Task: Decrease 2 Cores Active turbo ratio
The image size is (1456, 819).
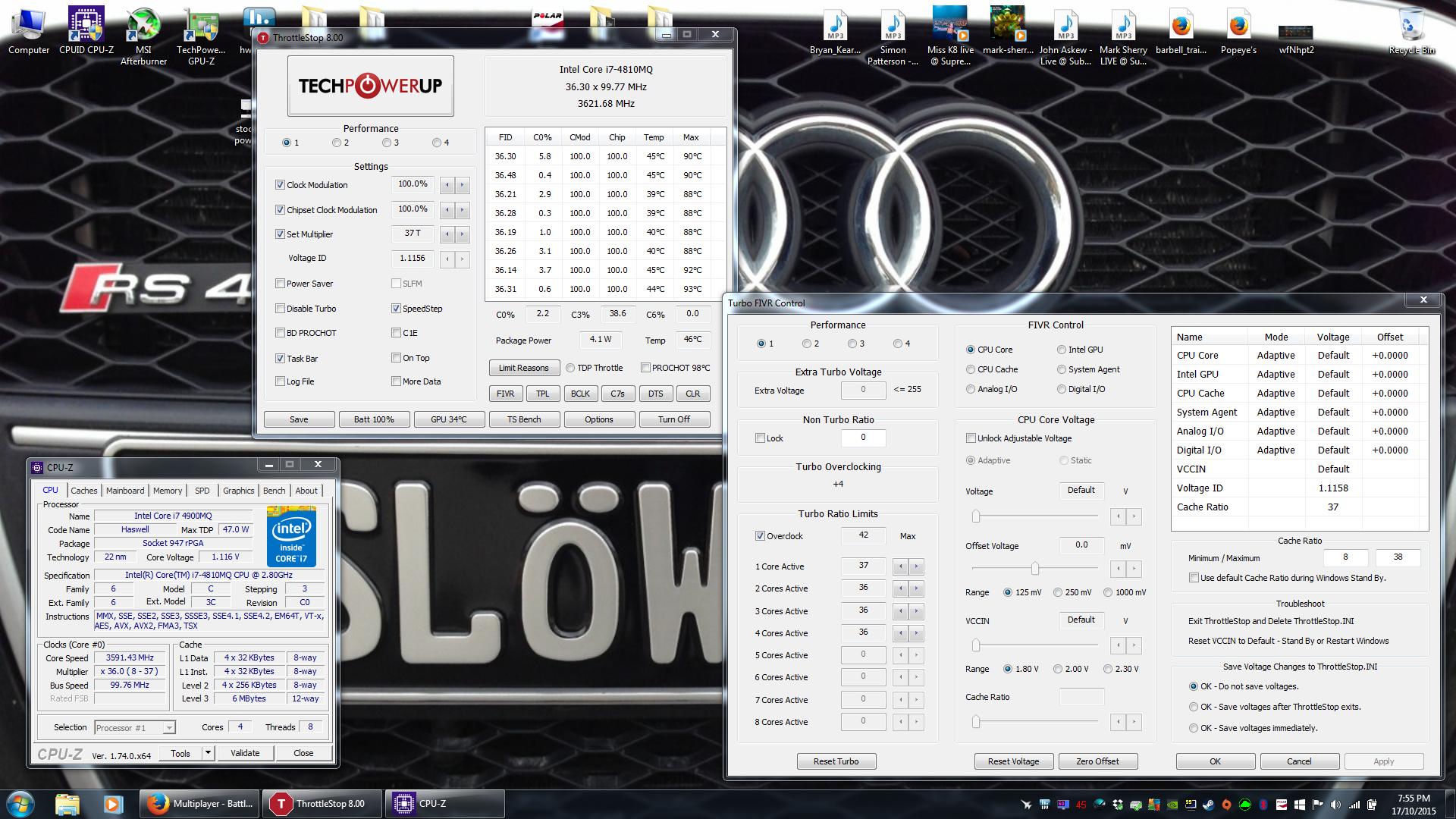Action: [900, 588]
